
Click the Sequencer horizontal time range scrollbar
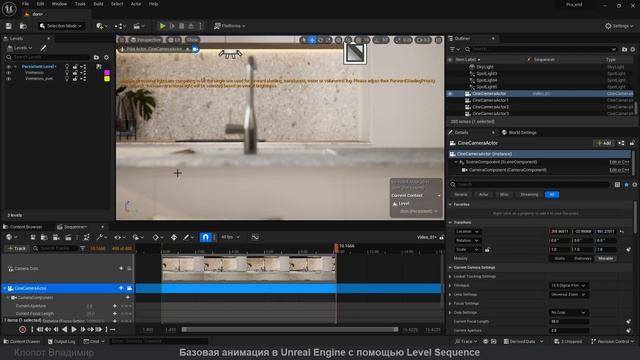point(290,329)
